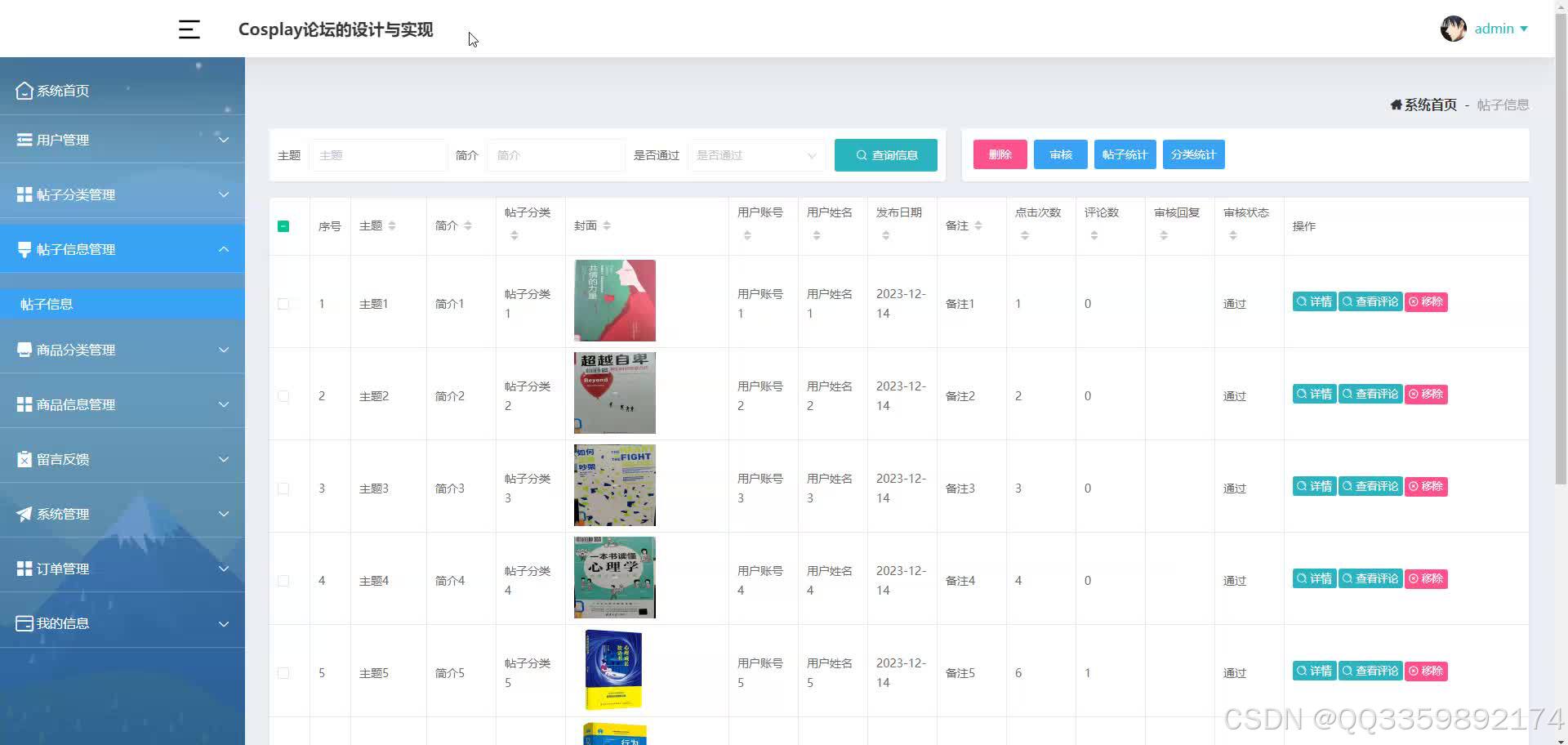Check the checkbox for row 主题2
Viewport: 1568px width, 745px height.
tap(283, 396)
